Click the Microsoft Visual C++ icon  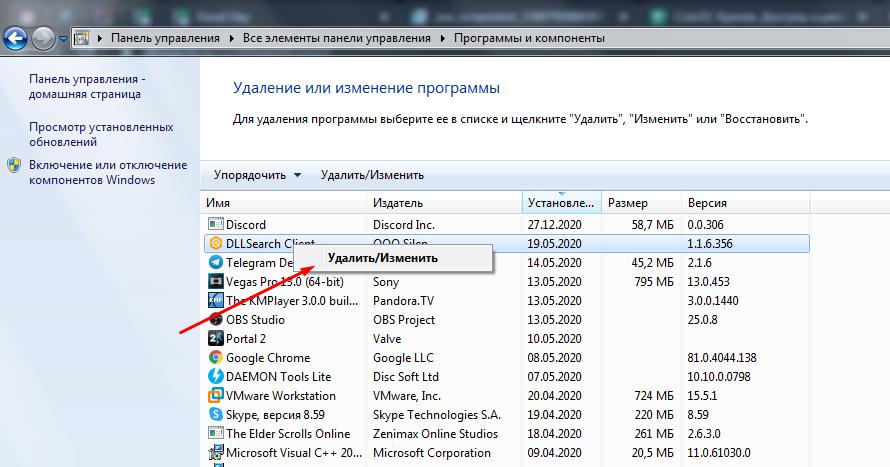click(216, 452)
